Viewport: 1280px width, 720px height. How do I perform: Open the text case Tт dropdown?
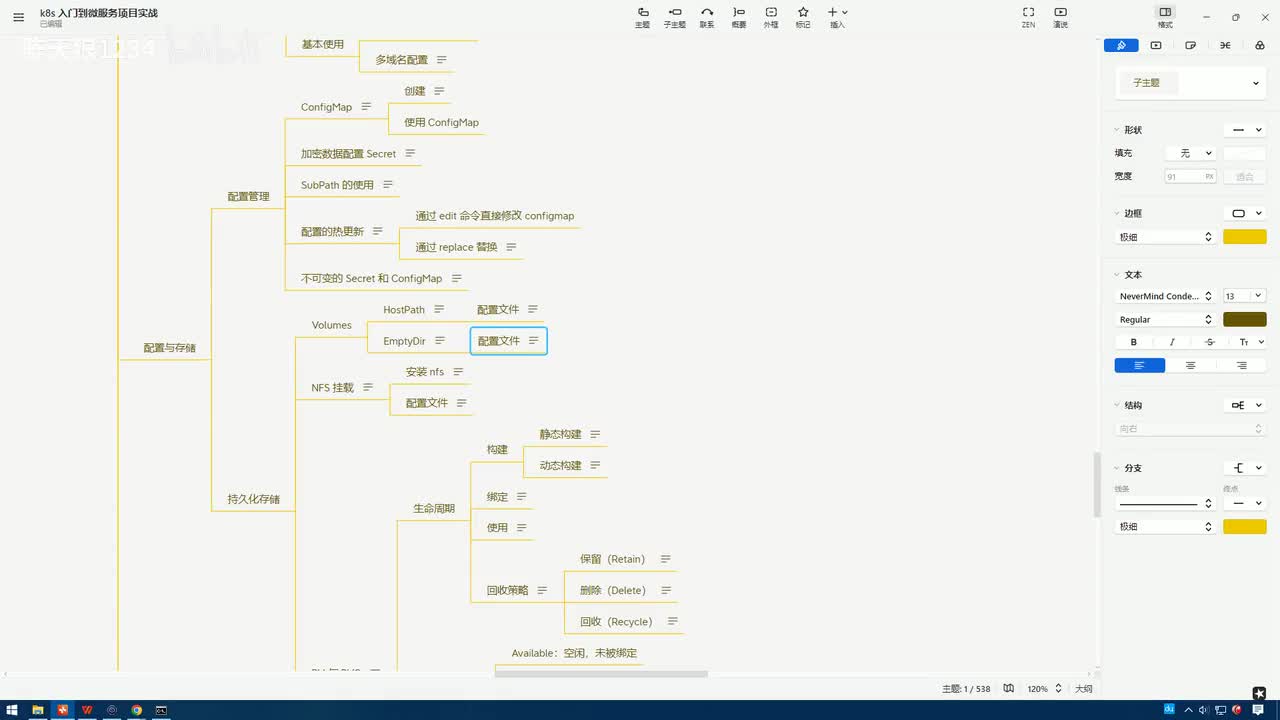click(x=1250, y=342)
